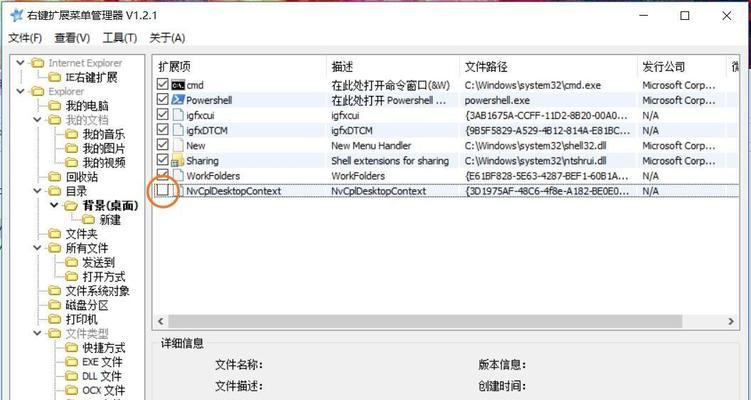
Task: Select 打开方式 in the tree
Action: (104, 276)
